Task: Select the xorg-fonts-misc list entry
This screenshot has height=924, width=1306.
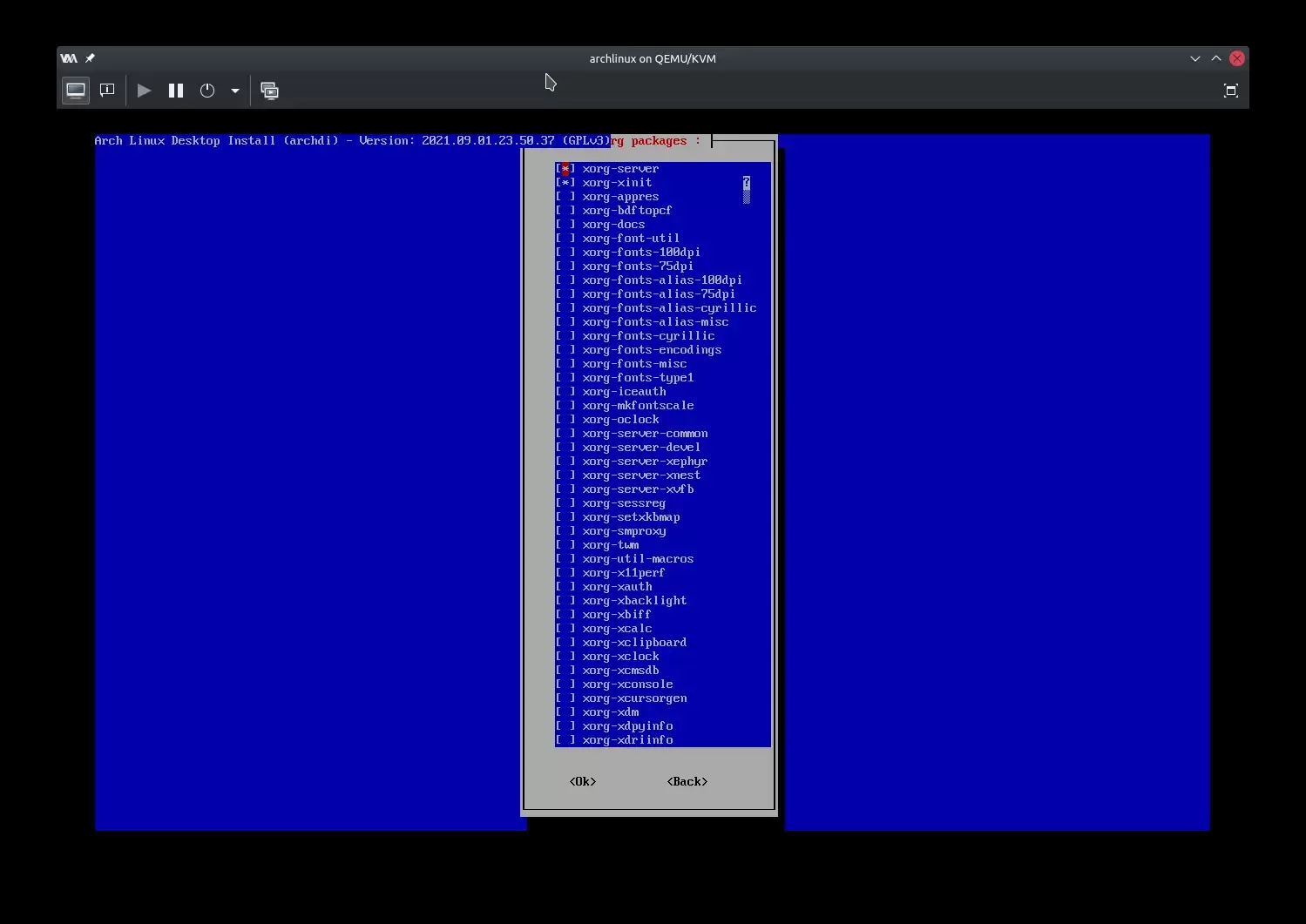Action: pos(633,364)
